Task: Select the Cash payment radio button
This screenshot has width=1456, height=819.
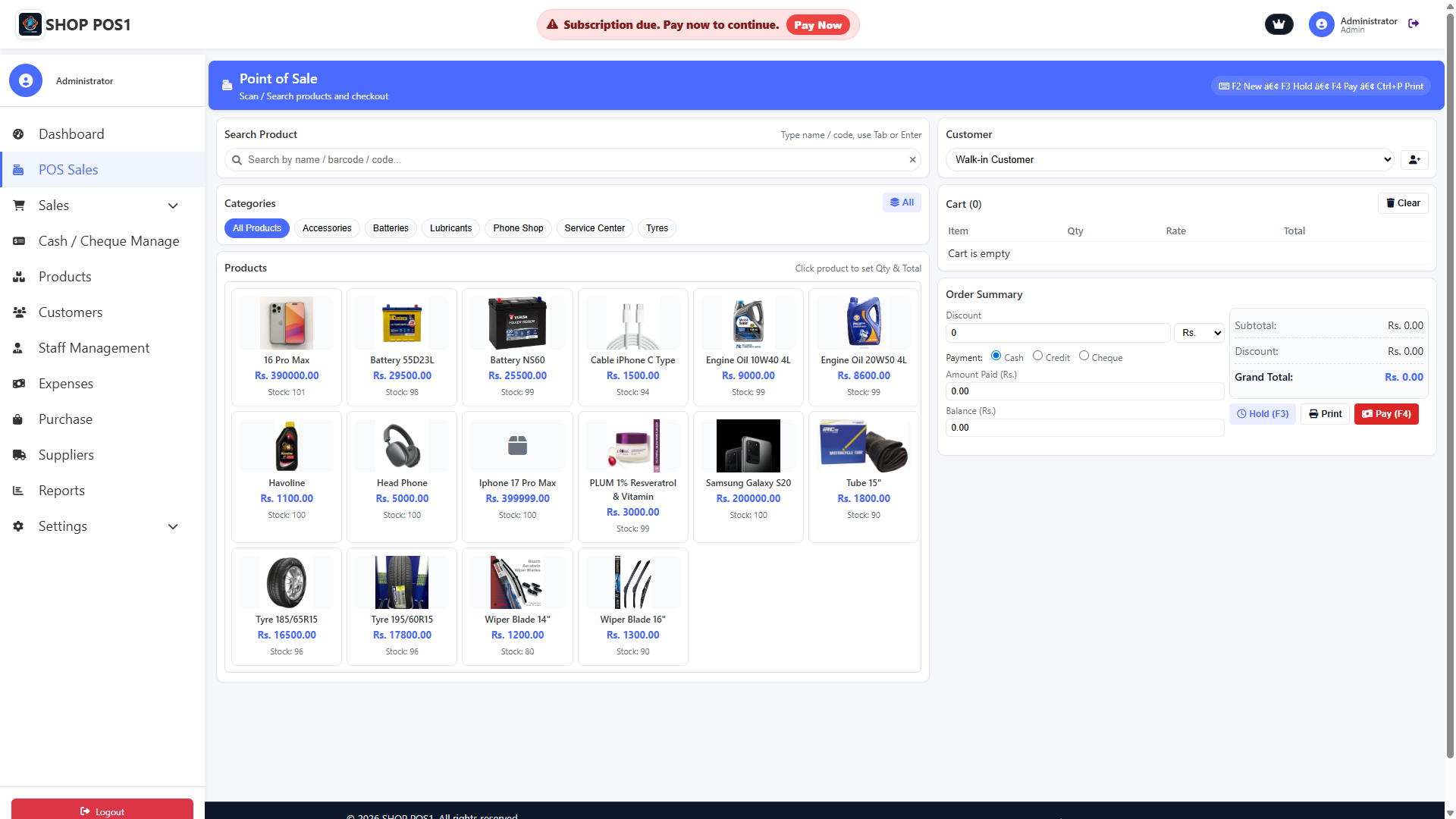Action: tap(996, 356)
